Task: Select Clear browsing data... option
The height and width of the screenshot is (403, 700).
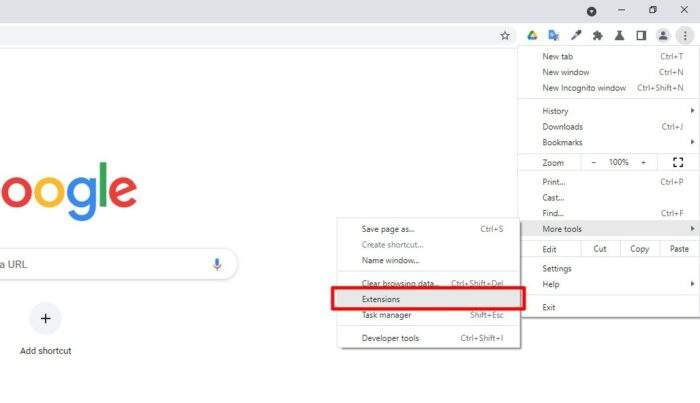Action: [429, 283]
